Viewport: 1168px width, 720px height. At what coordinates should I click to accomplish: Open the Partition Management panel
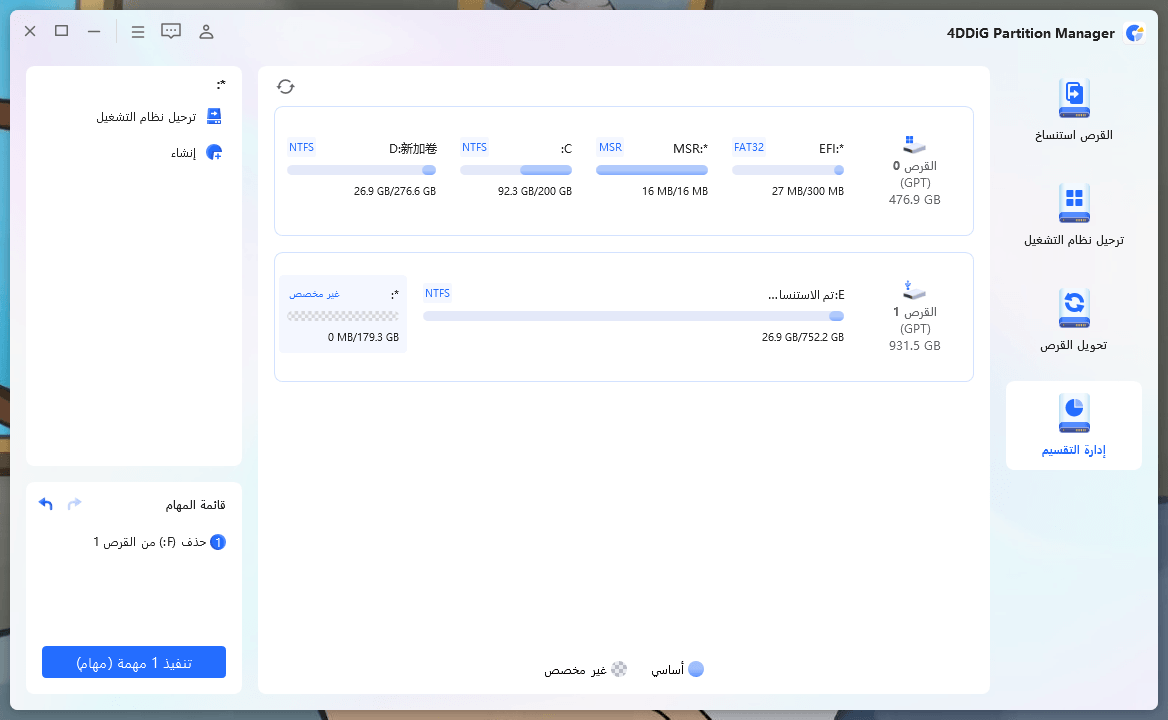[1073, 425]
